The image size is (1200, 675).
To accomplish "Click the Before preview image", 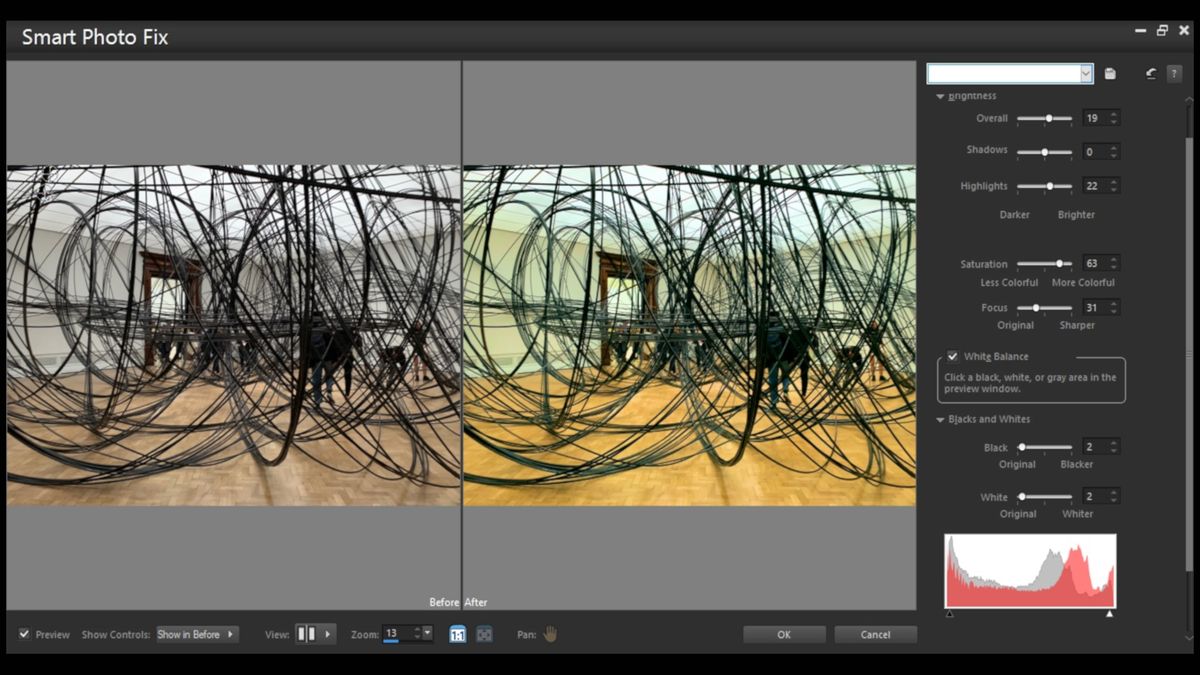I will pyautogui.click(x=233, y=335).
